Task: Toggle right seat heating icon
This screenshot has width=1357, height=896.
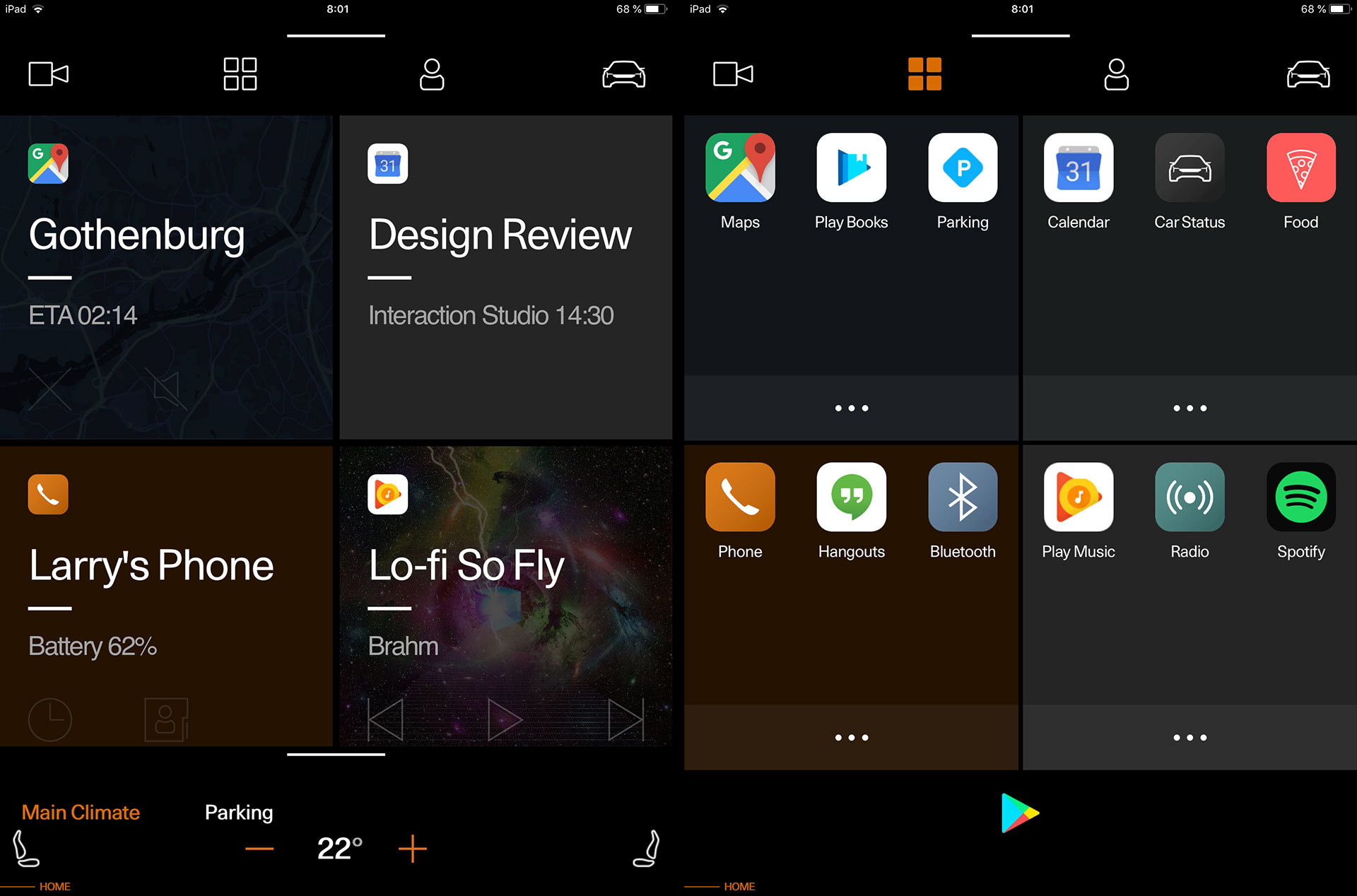Action: point(647,848)
